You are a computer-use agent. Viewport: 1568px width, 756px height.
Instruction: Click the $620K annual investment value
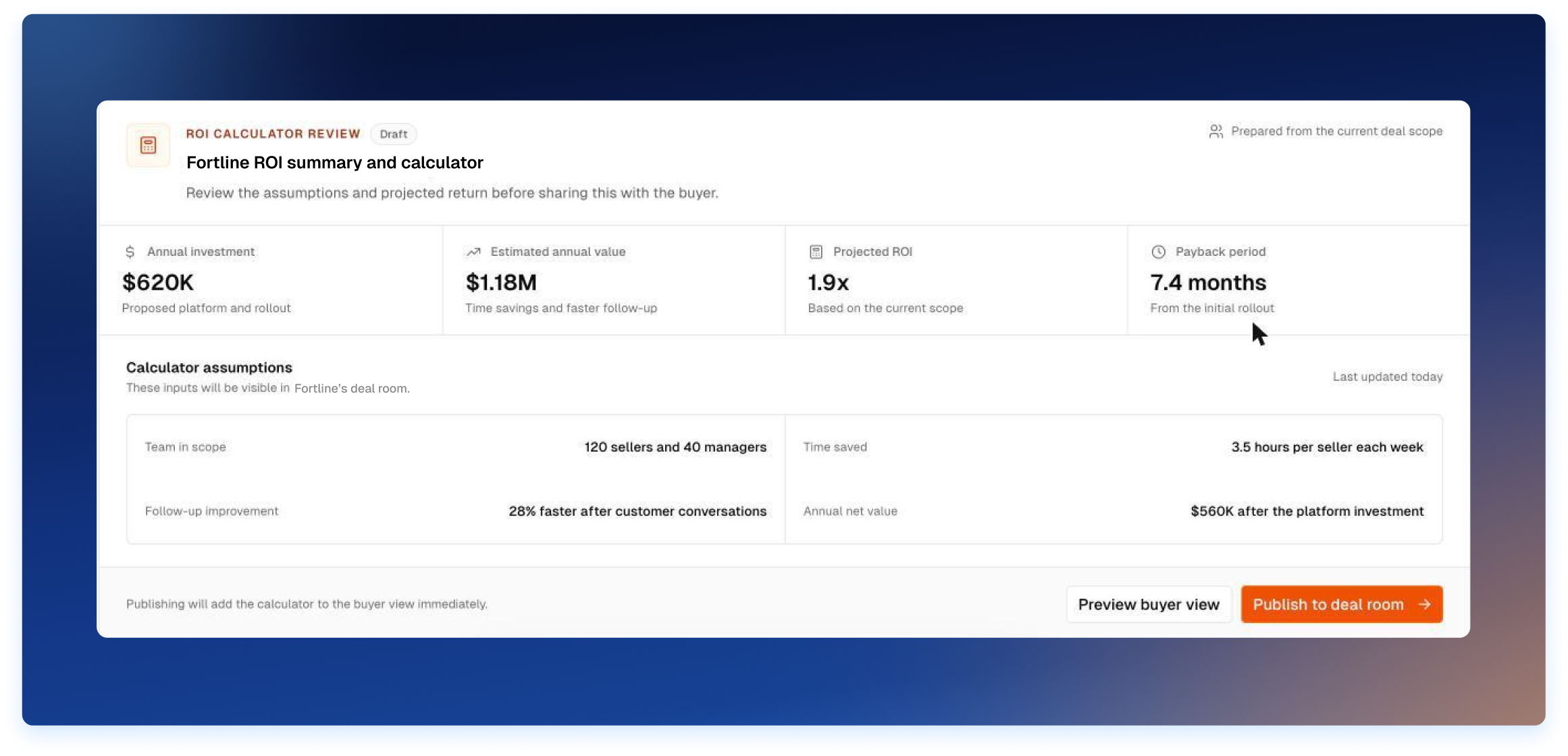point(157,282)
